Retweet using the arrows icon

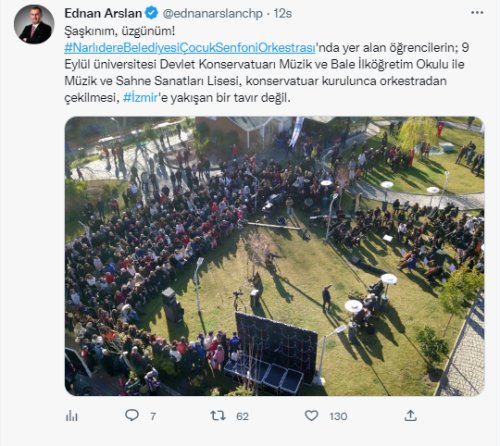(218, 416)
